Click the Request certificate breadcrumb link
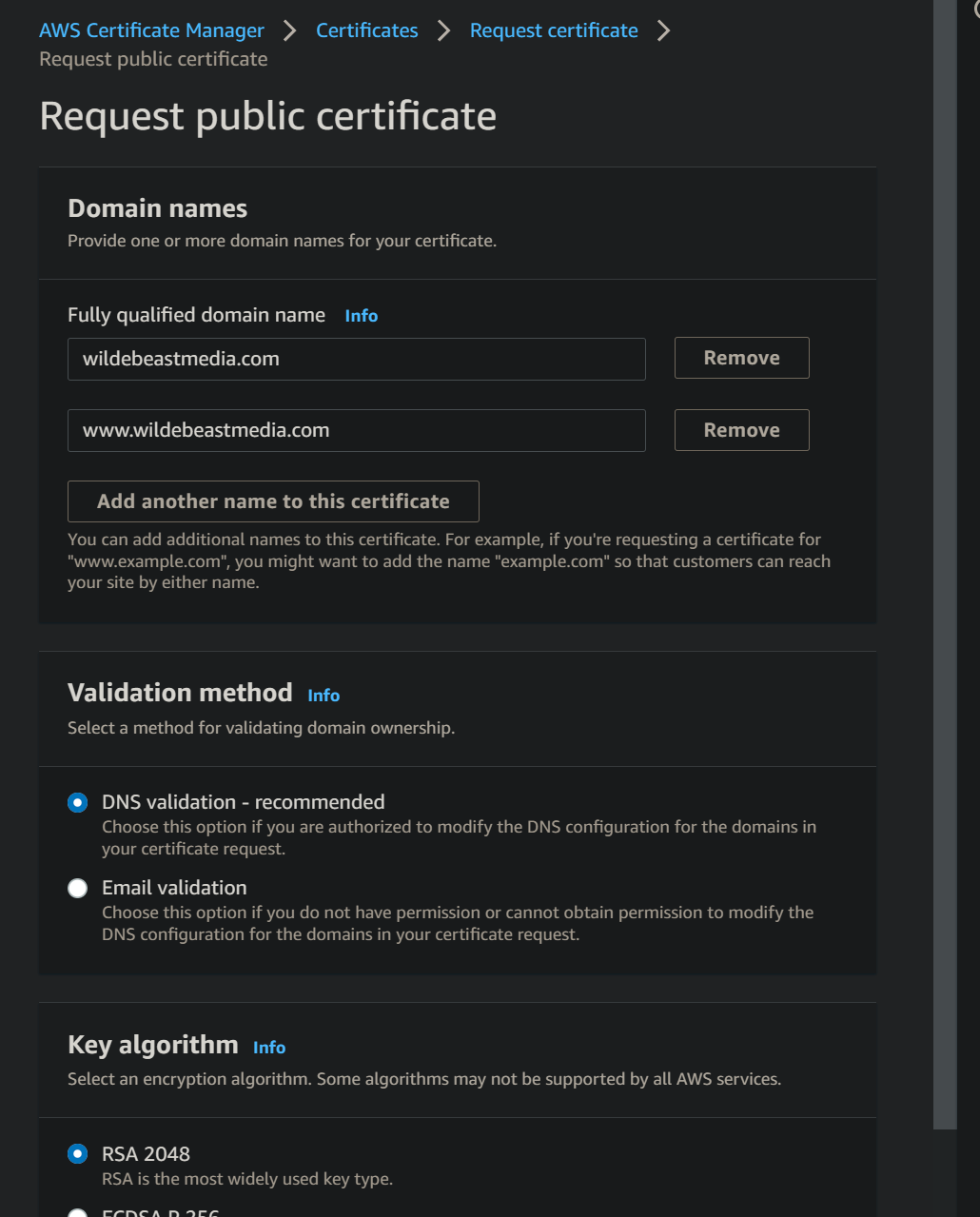This screenshot has height=1217, width=980. (554, 29)
